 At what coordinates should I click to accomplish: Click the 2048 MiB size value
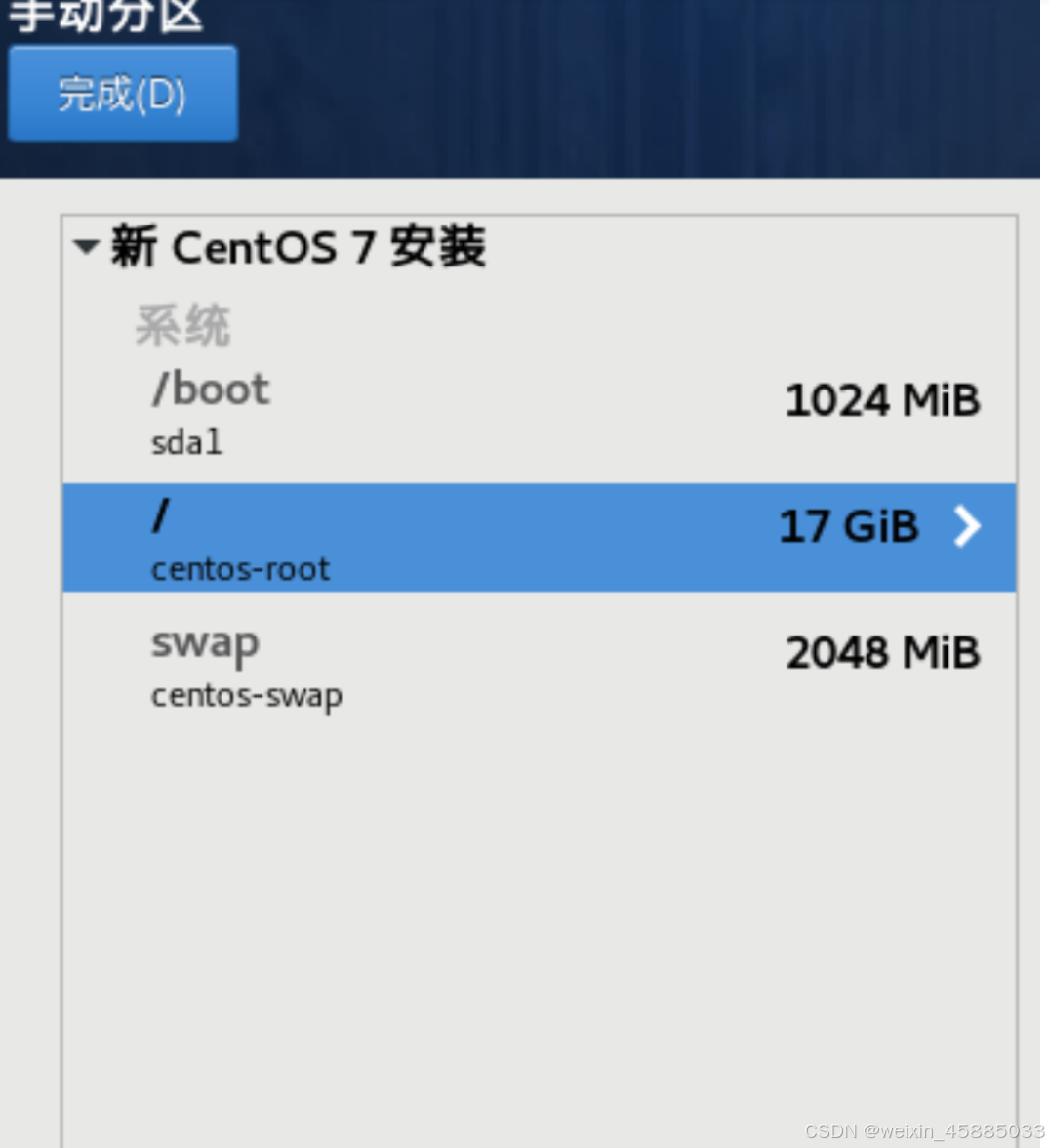(881, 653)
